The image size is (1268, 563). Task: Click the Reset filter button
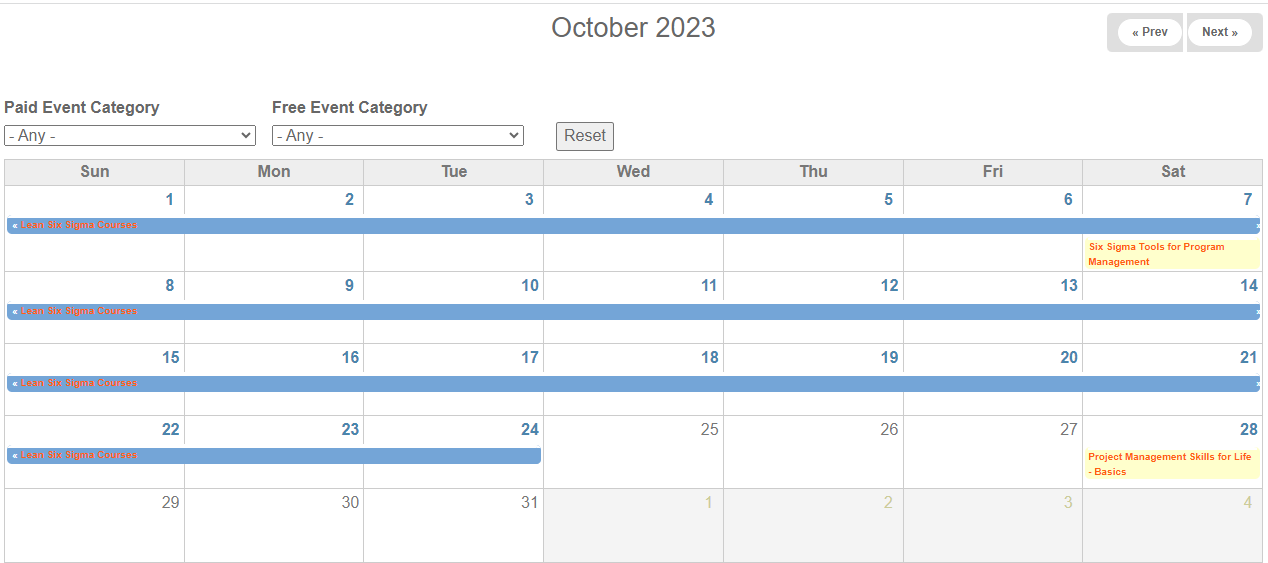pyautogui.click(x=585, y=136)
